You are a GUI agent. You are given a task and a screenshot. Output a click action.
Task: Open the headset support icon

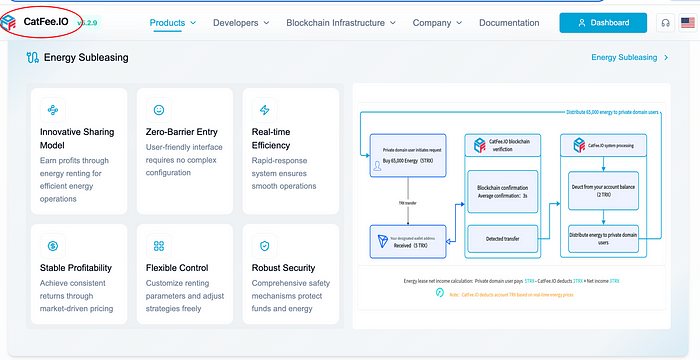665,23
